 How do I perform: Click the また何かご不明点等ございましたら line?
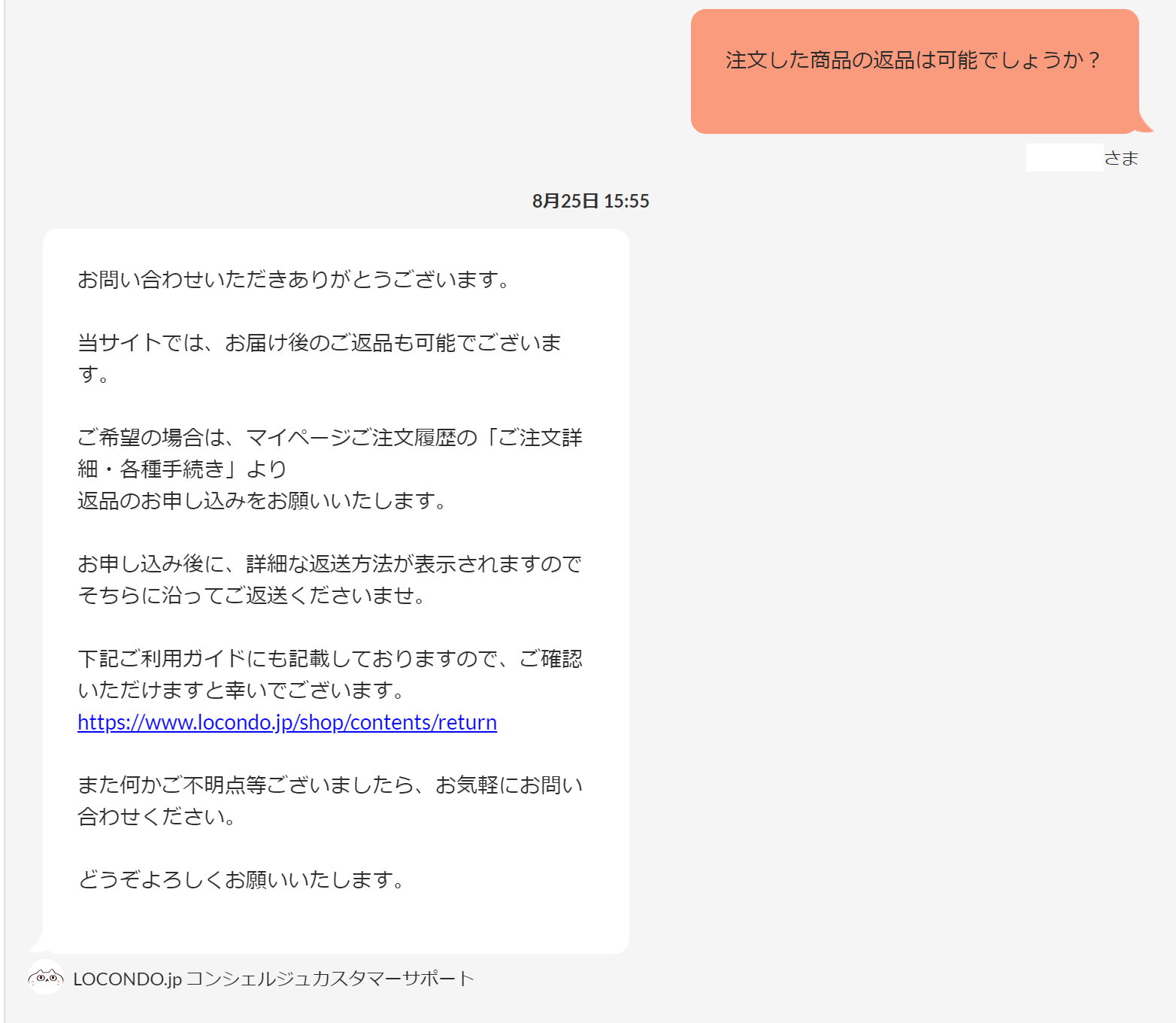click(329, 785)
